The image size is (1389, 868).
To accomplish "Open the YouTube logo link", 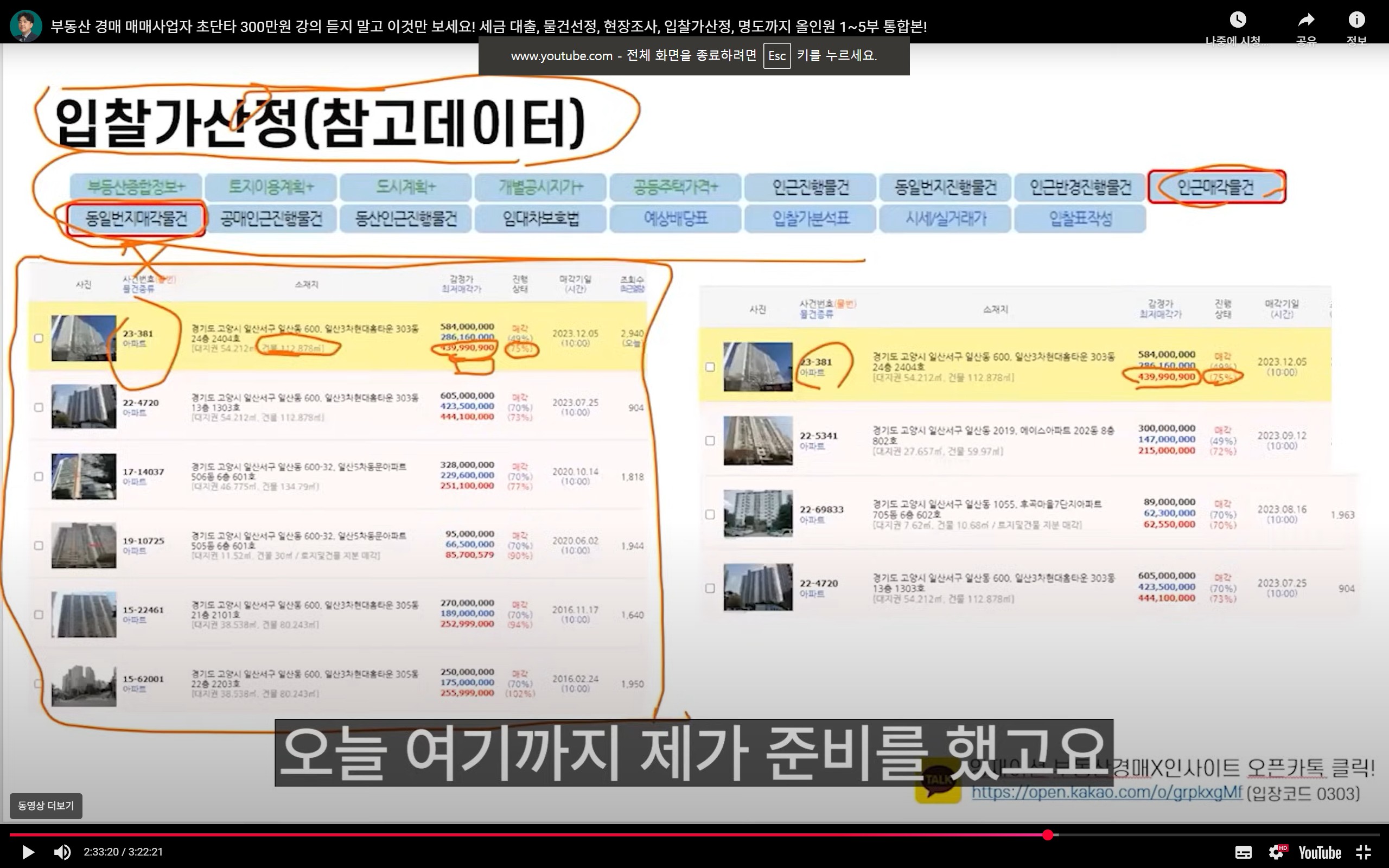I will coord(1320,852).
